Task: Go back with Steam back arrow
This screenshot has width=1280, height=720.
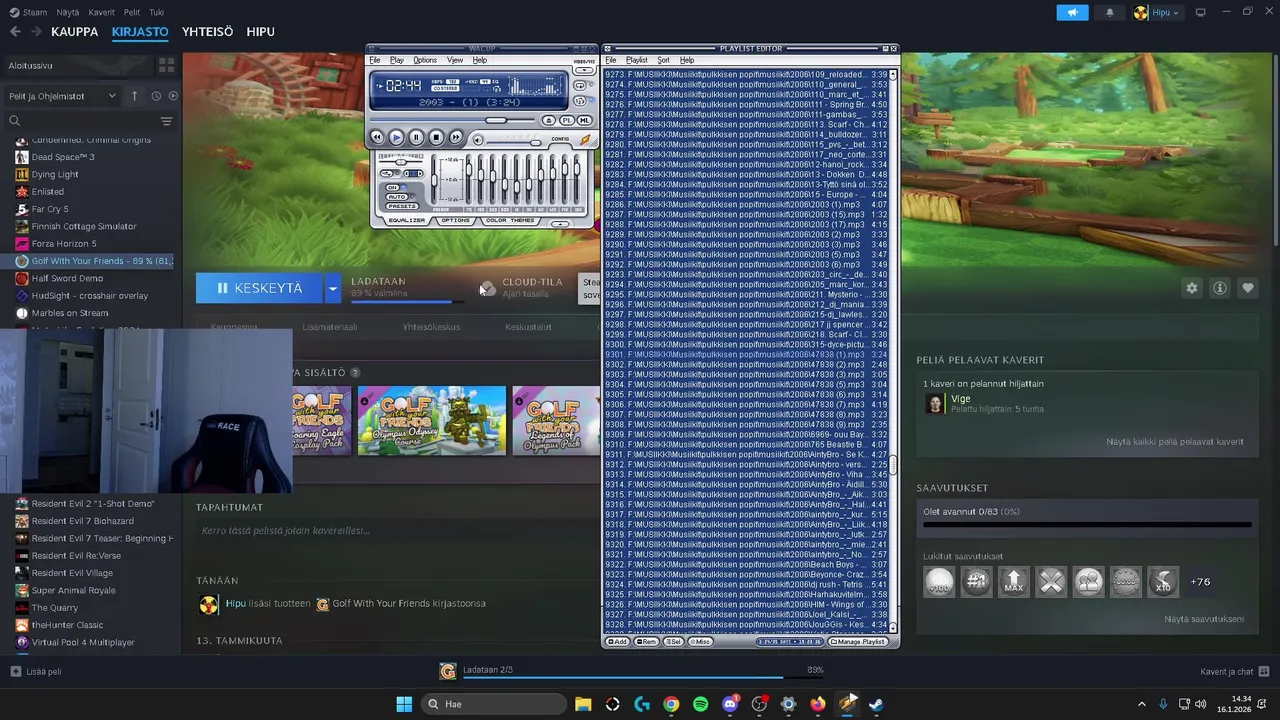Action: pyautogui.click(x=15, y=32)
